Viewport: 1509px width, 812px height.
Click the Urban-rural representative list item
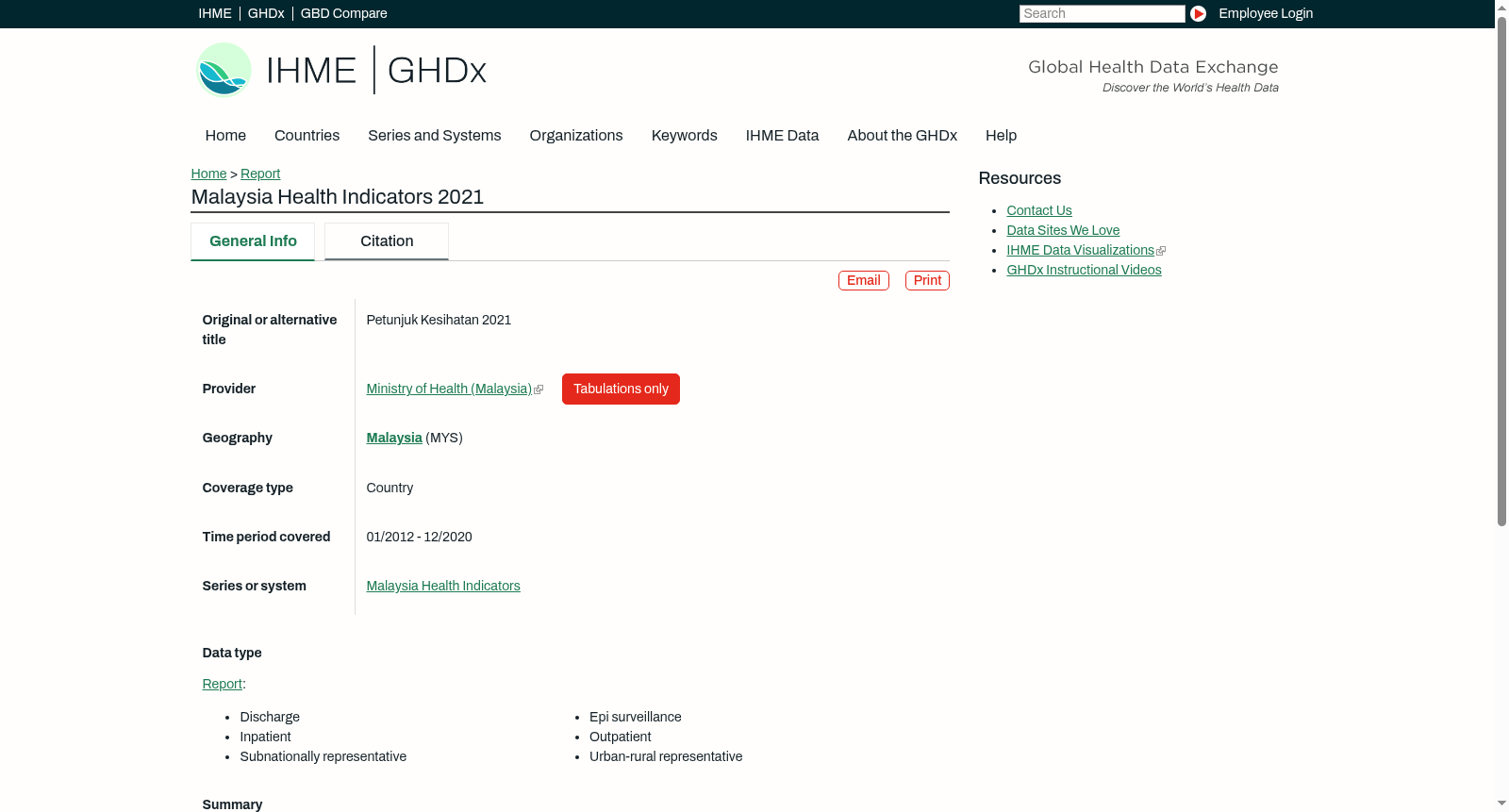[666, 756]
